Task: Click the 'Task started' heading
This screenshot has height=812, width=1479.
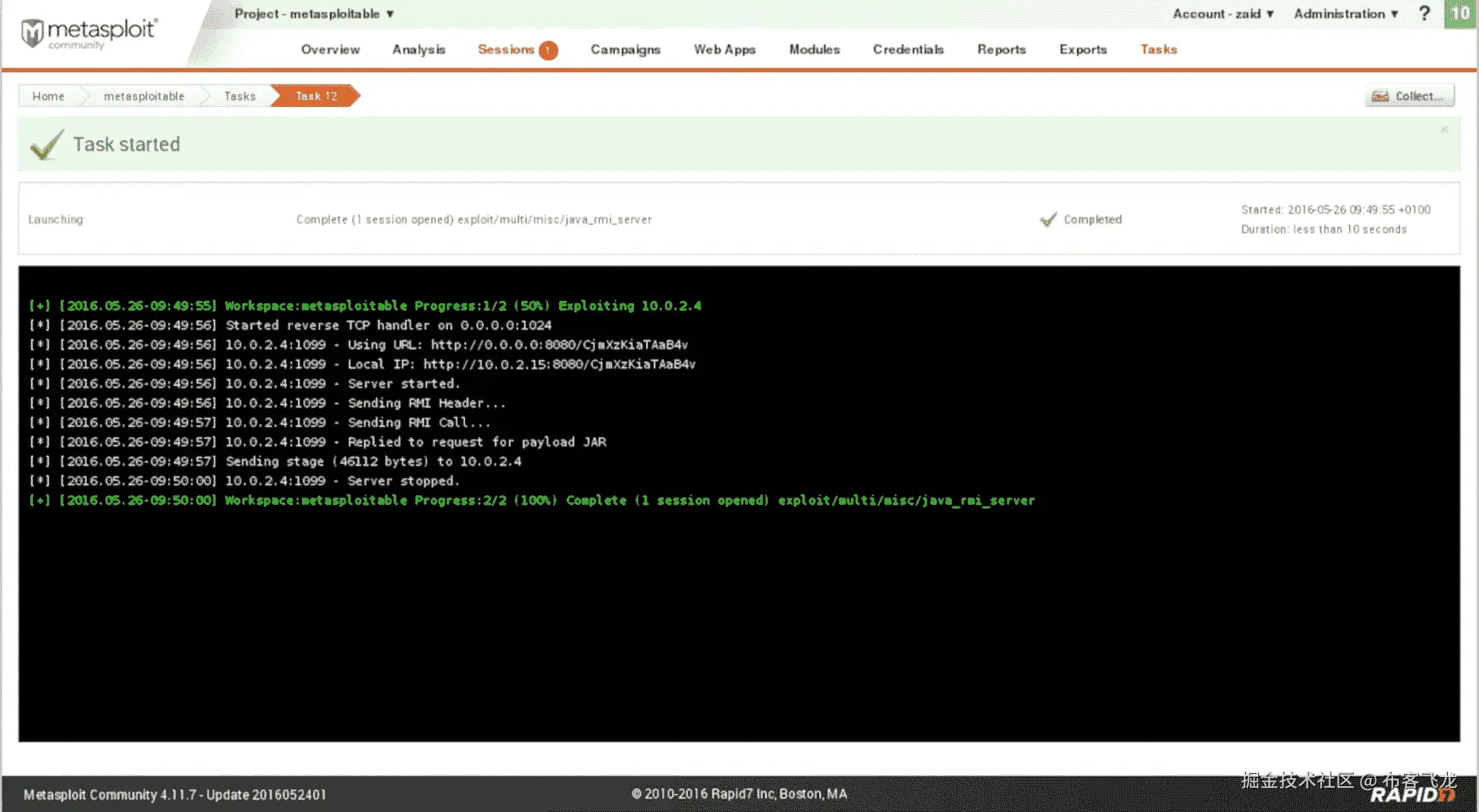Action: (127, 144)
